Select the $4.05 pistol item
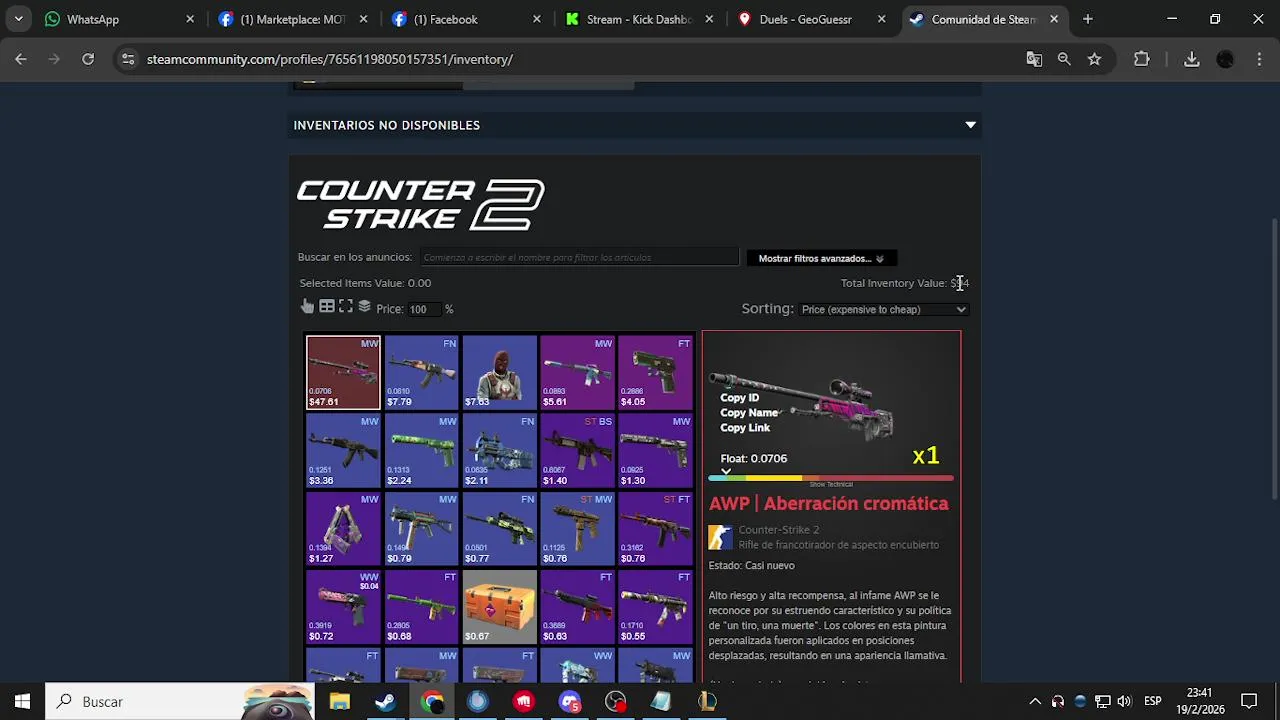1280x720 pixels. click(x=655, y=372)
